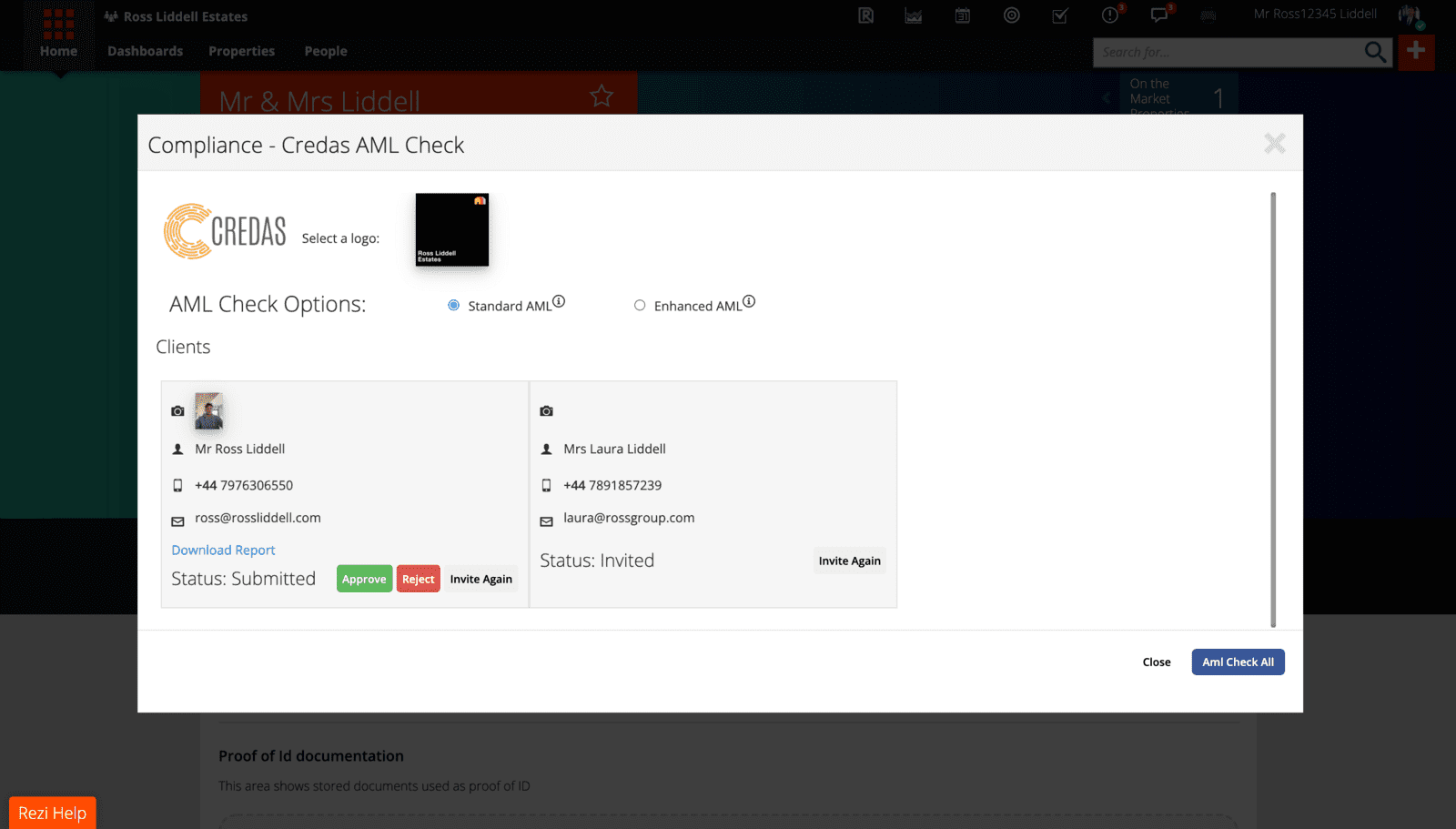1456x829 pixels.
Task: Approve Ross Liddell's AML check
Action: (x=364, y=579)
